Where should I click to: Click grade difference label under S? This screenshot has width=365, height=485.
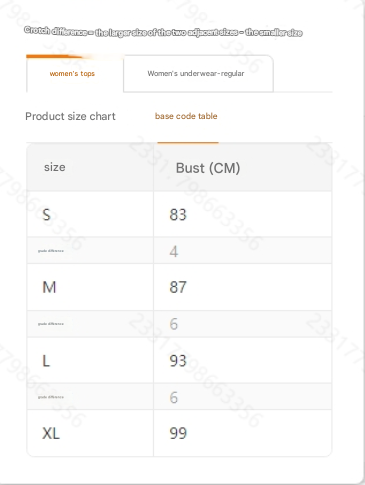click(51, 251)
